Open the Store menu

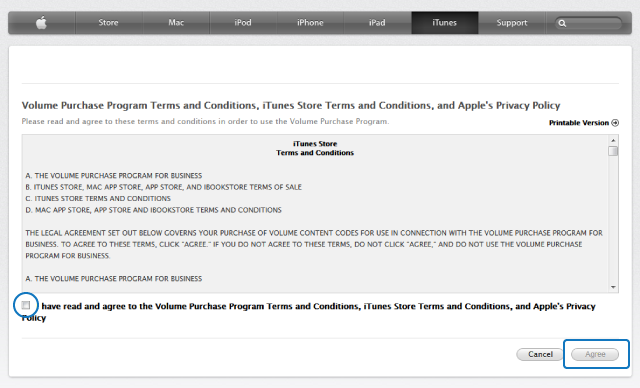(108, 23)
